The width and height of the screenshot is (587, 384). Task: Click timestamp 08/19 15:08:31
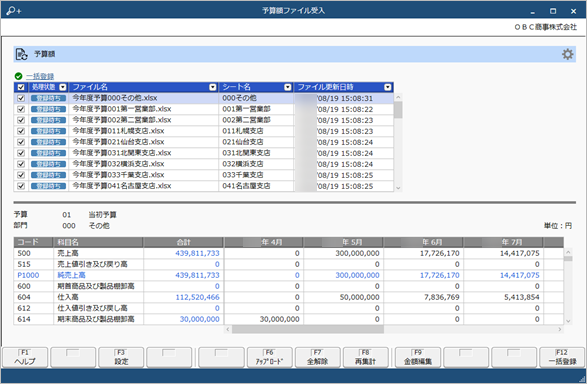(345, 98)
